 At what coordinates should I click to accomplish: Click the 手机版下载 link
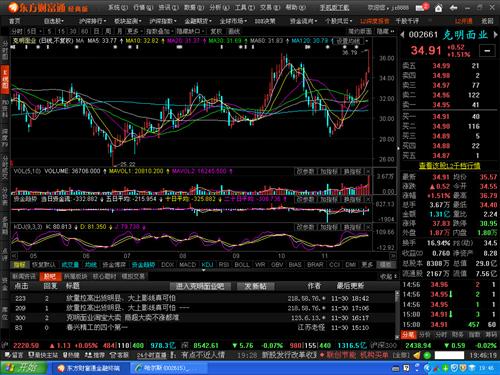[x=334, y=7]
